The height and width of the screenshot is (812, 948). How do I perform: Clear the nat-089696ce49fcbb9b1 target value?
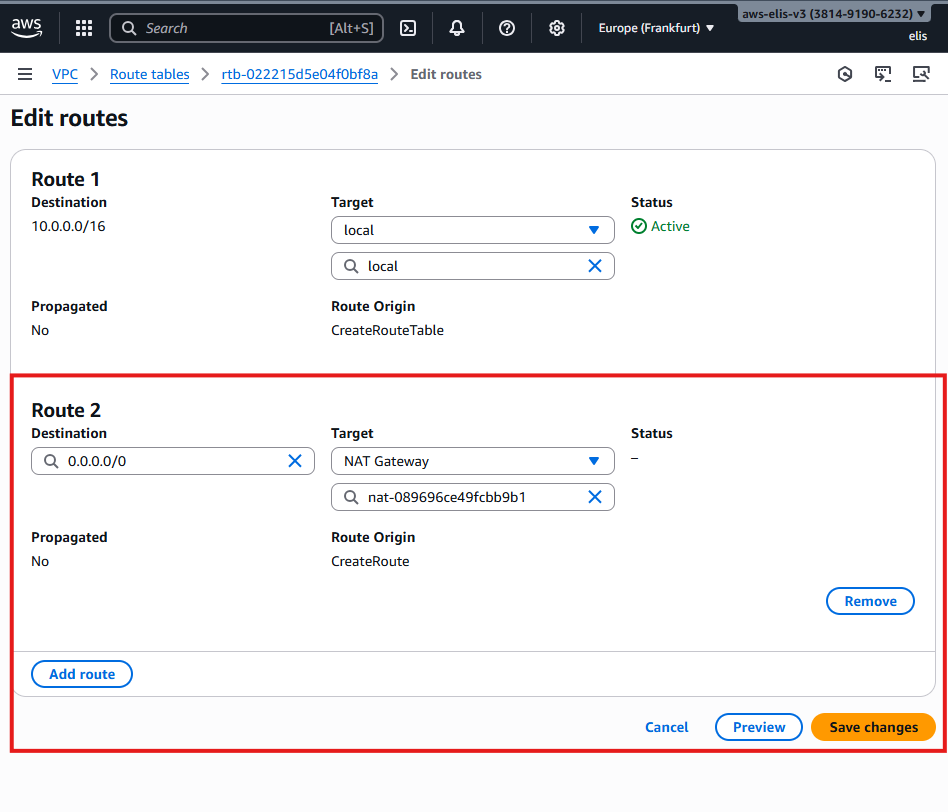pos(595,497)
